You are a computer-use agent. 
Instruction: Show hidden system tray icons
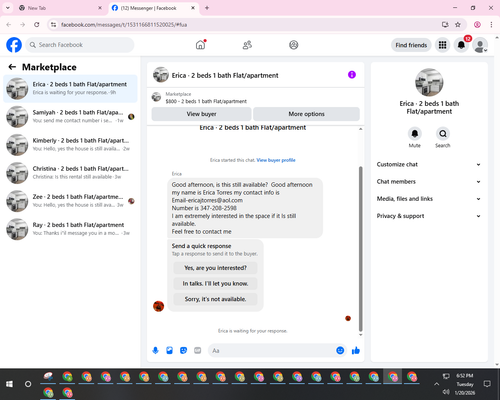pyautogui.click(x=436, y=384)
